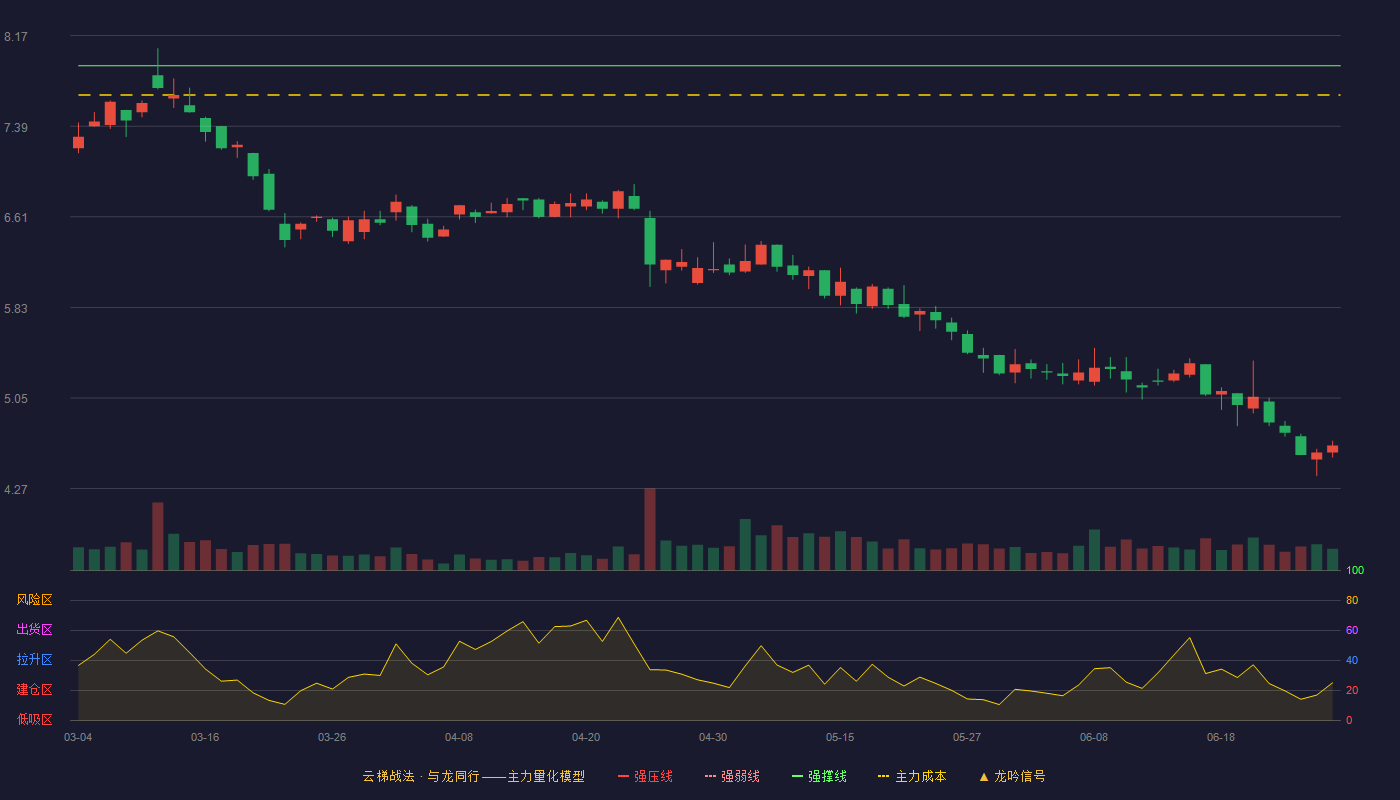Click the 4.27 price axis label
Image resolution: width=1400 pixels, height=800 pixels.
pos(16,490)
